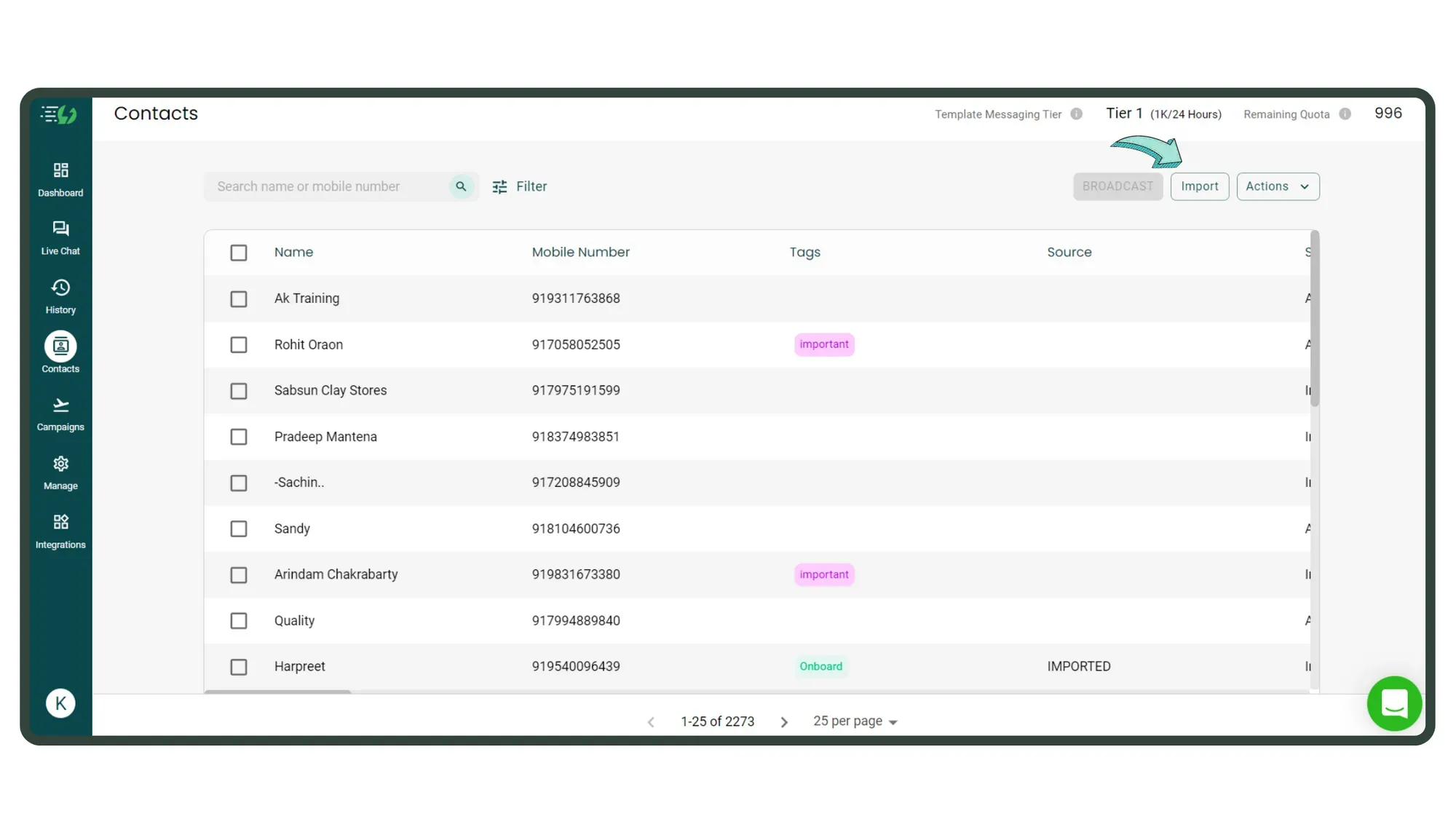Open the Dashboard sidebar icon
The width and height of the screenshot is (1456, 819).
pos(60,171)
